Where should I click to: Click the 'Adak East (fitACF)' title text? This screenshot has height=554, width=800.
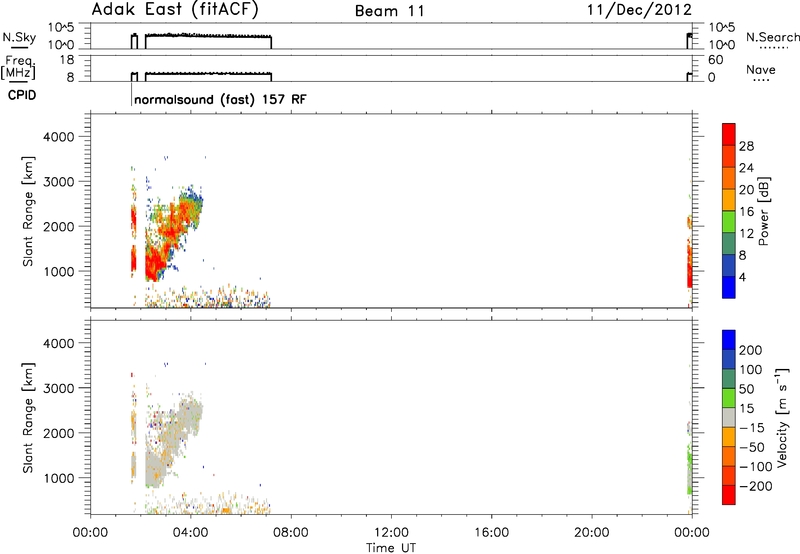[175, 10]
